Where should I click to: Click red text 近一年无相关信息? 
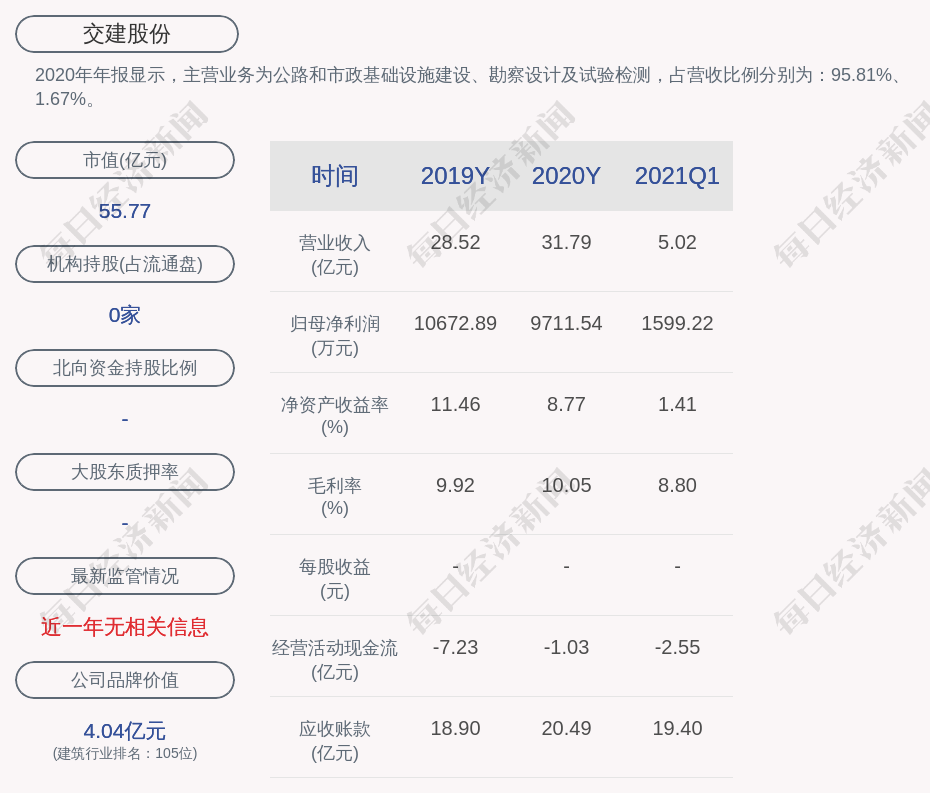125,627
